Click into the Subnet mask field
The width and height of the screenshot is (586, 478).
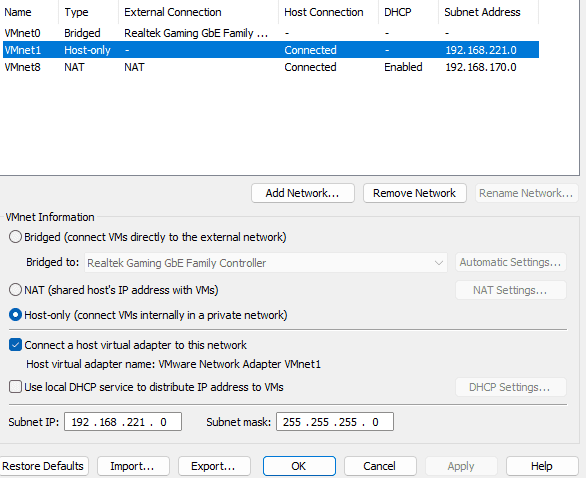point(335,422)
